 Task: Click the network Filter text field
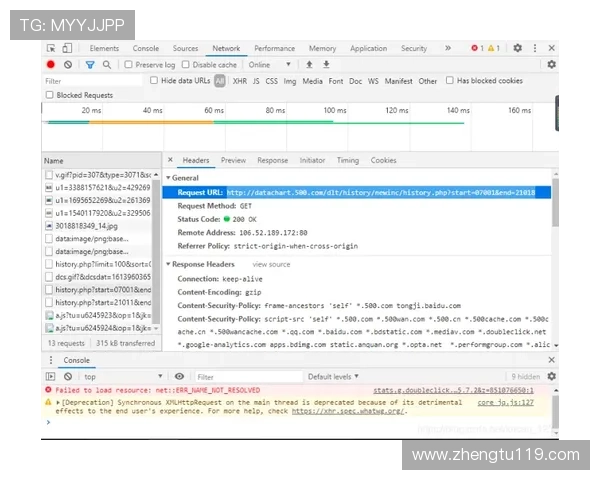coord(90,81)
